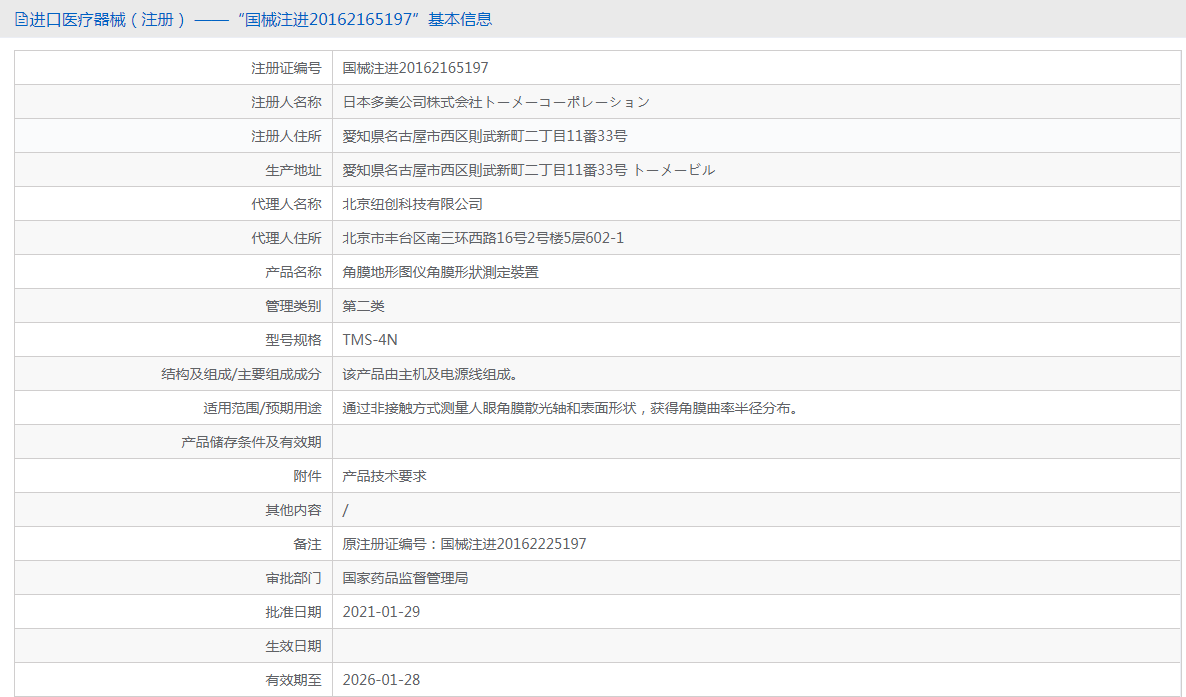1186x697 pixels.
Task: Click the label 注册人名称
Action: (286, 102)
